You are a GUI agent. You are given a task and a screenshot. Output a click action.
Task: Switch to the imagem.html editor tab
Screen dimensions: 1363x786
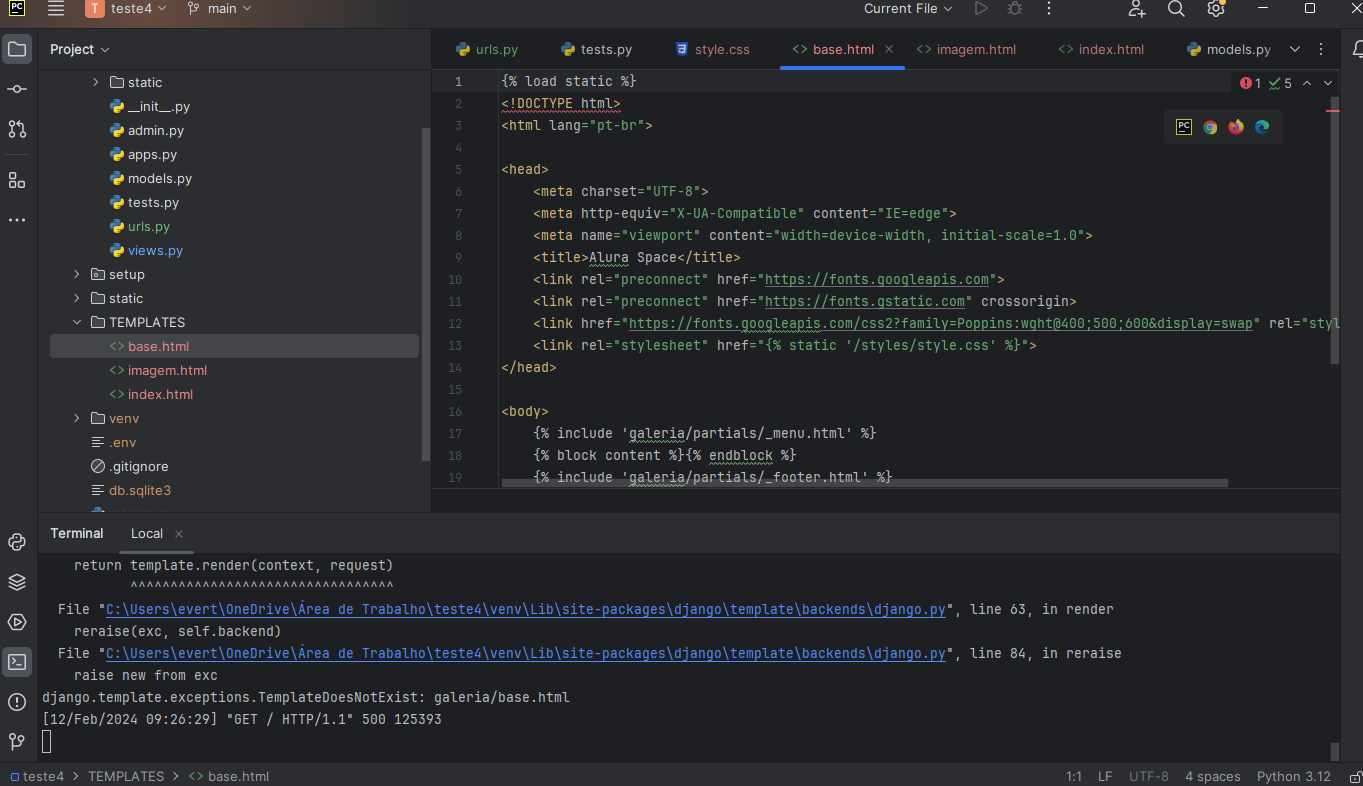[x=966, y=49]
